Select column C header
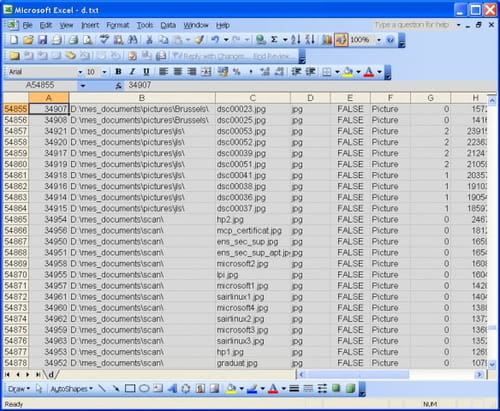This screenshot has width=500, height=411. click(253, 98)
